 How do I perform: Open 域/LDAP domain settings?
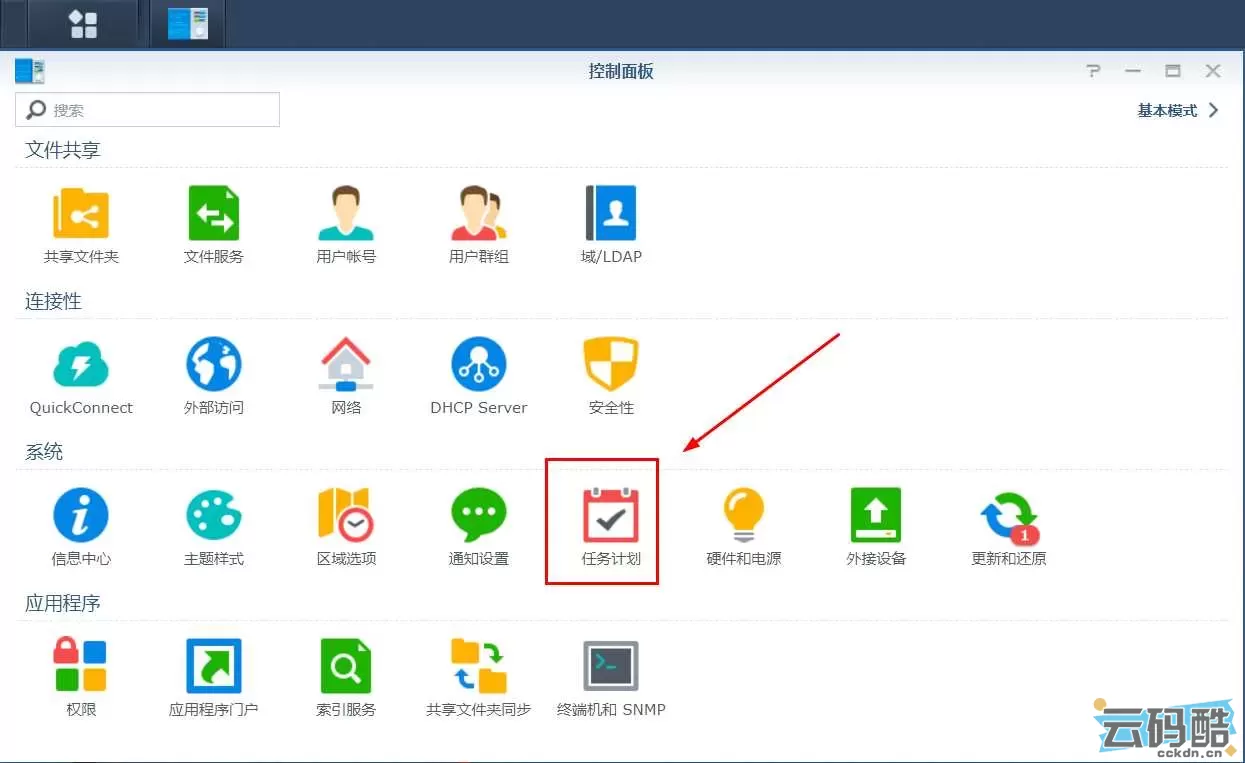pos(611,213)
